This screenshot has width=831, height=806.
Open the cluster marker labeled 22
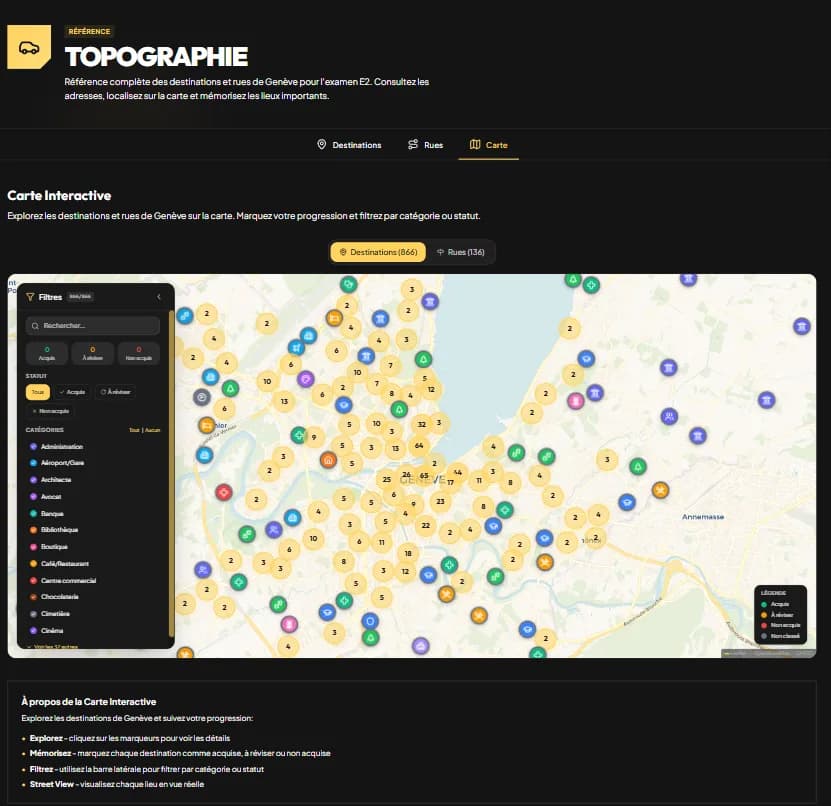tap(426, 526)
